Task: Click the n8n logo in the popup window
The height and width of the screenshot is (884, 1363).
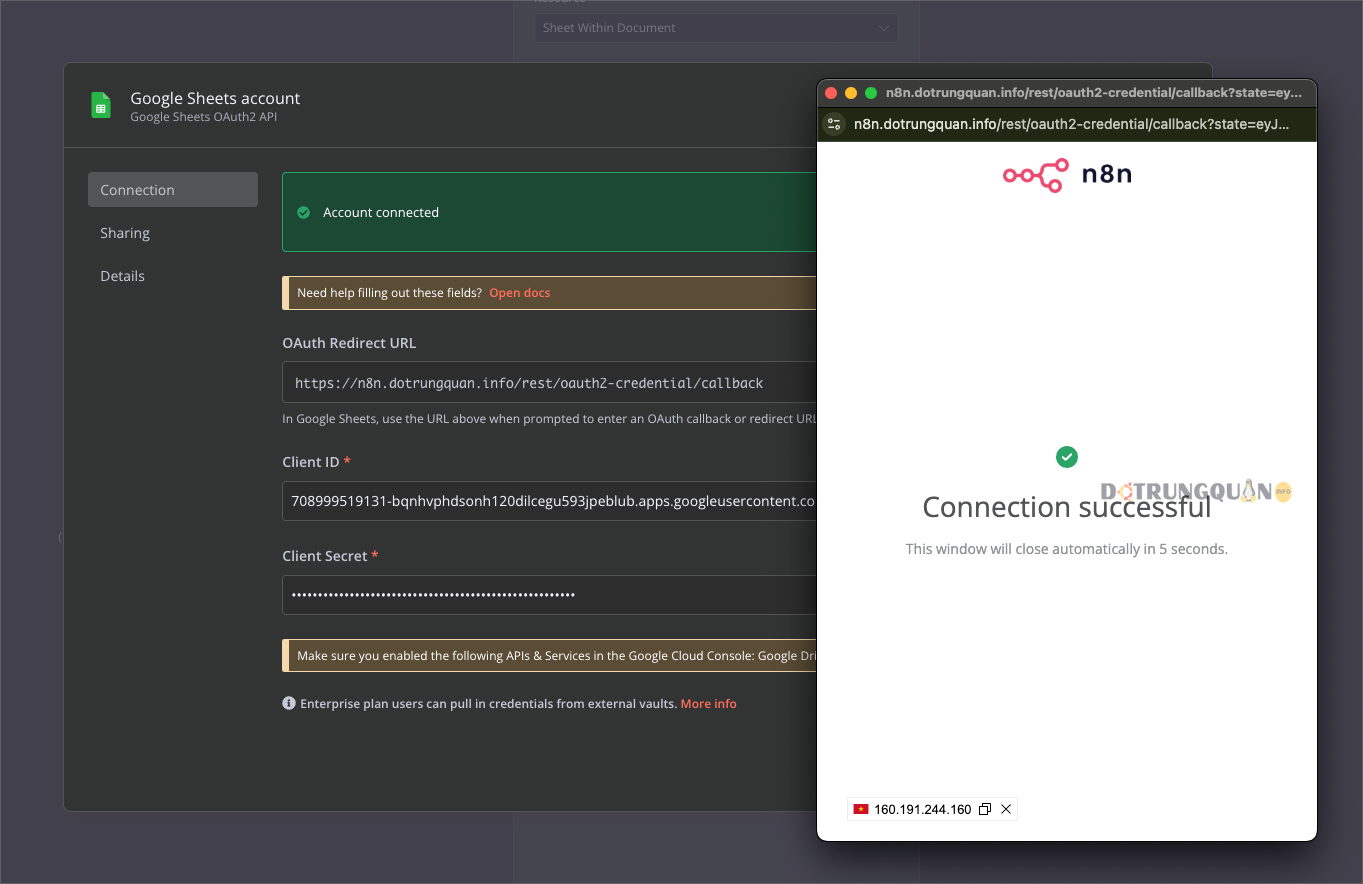Action: click(1067, 175)
